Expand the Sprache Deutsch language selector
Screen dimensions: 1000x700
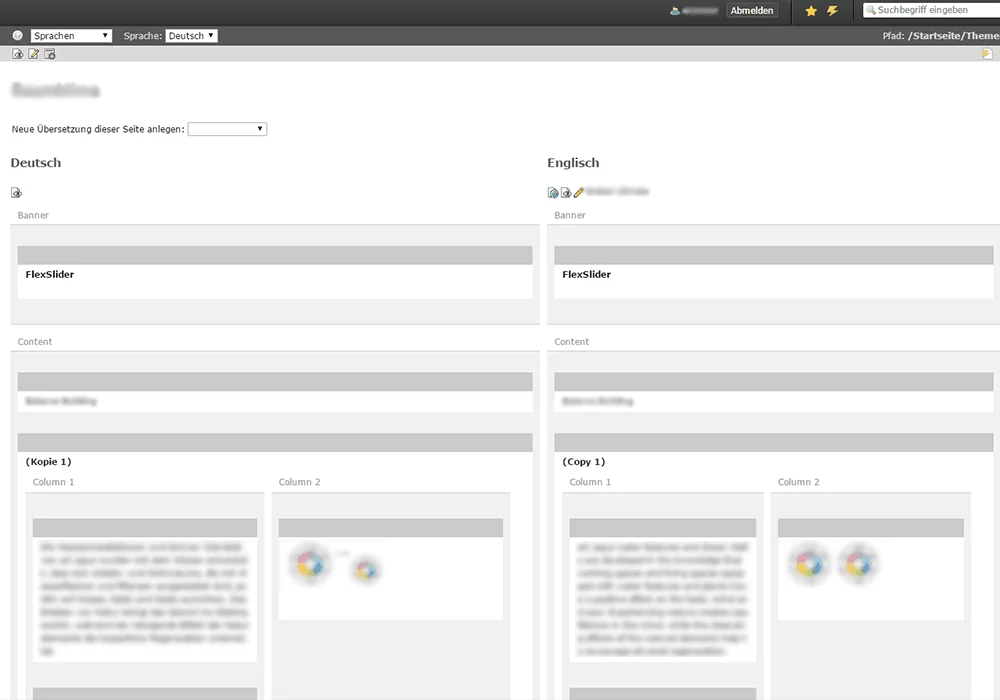coord(190,35)
